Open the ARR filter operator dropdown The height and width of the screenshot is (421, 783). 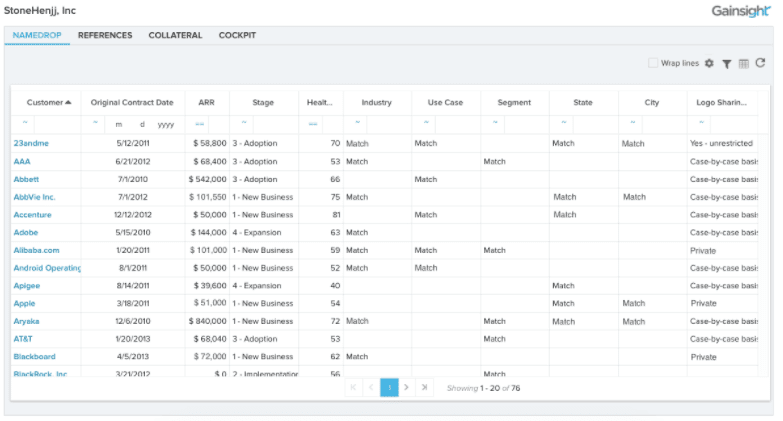point(200,124)
